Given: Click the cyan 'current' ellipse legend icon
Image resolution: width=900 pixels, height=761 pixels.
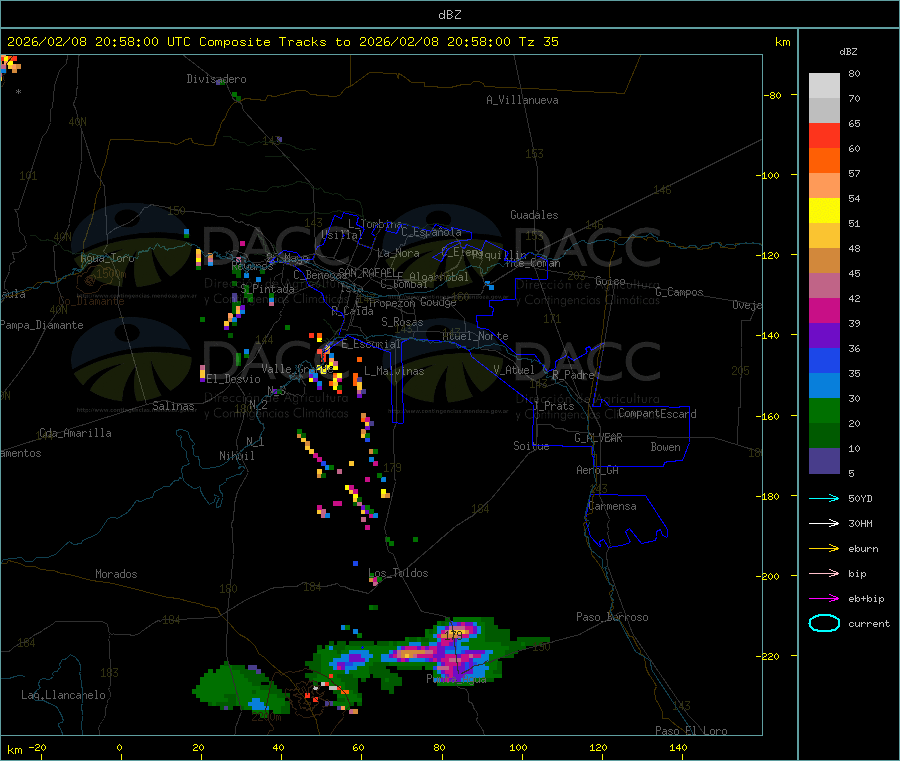Looking at the screenshot, I should (x=824, y=623).
